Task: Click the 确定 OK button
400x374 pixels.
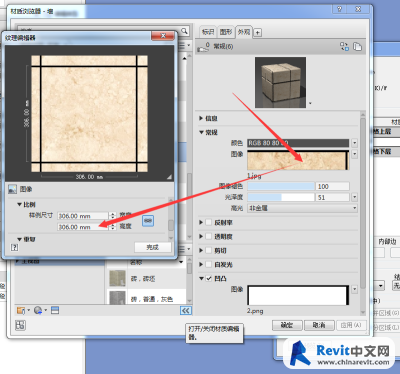Action: pyautogui.click(x=287, y=325)
